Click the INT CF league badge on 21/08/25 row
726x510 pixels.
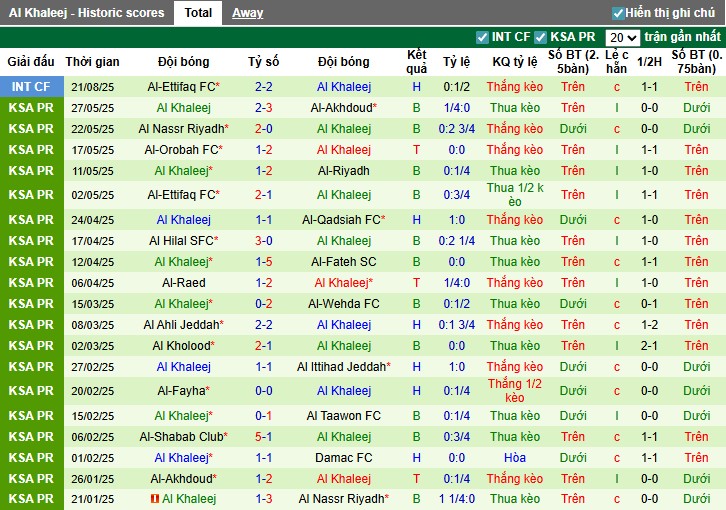[x=31, y=87]
